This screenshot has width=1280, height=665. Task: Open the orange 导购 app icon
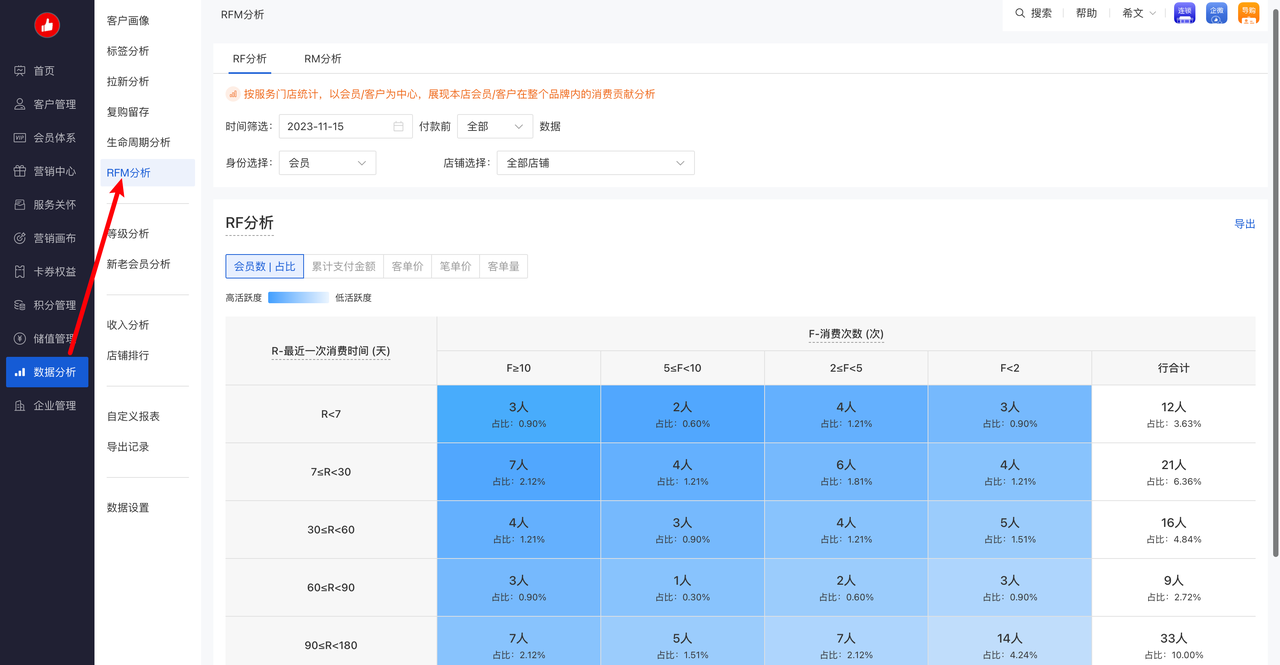point(1248,13)
